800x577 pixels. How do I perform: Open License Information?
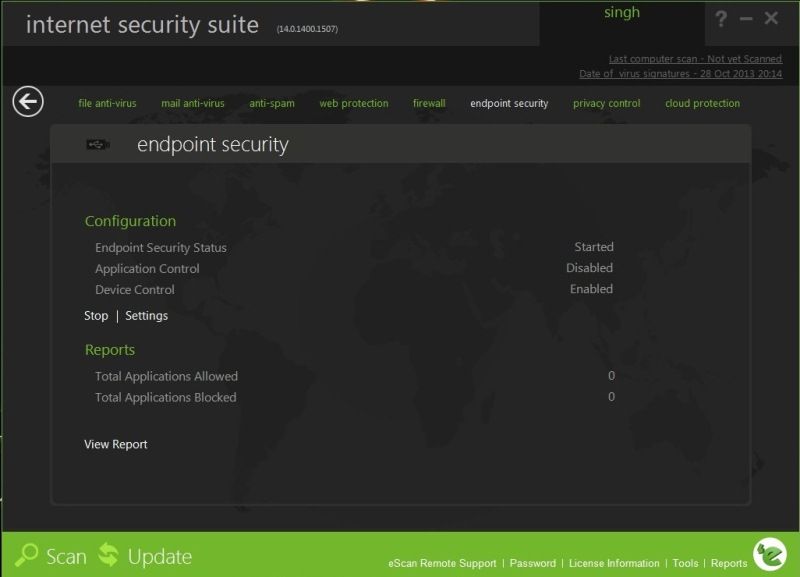pos(614,563)
